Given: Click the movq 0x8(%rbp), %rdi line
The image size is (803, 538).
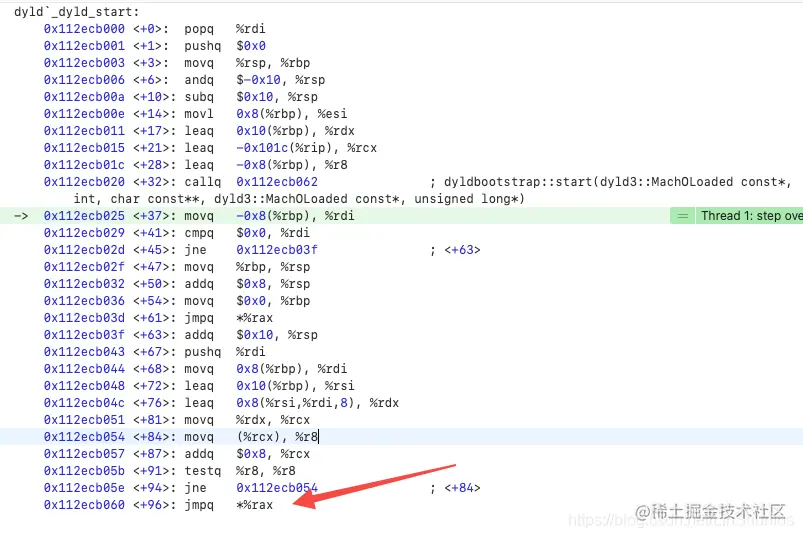Looking at the screenshot, I should [x=196, y=369].
